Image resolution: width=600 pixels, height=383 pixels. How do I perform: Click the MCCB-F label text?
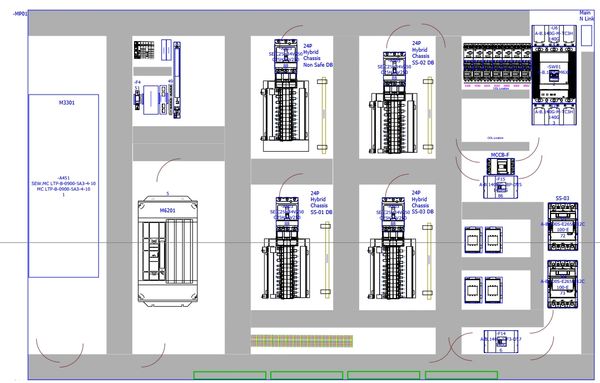coord(500,155)
